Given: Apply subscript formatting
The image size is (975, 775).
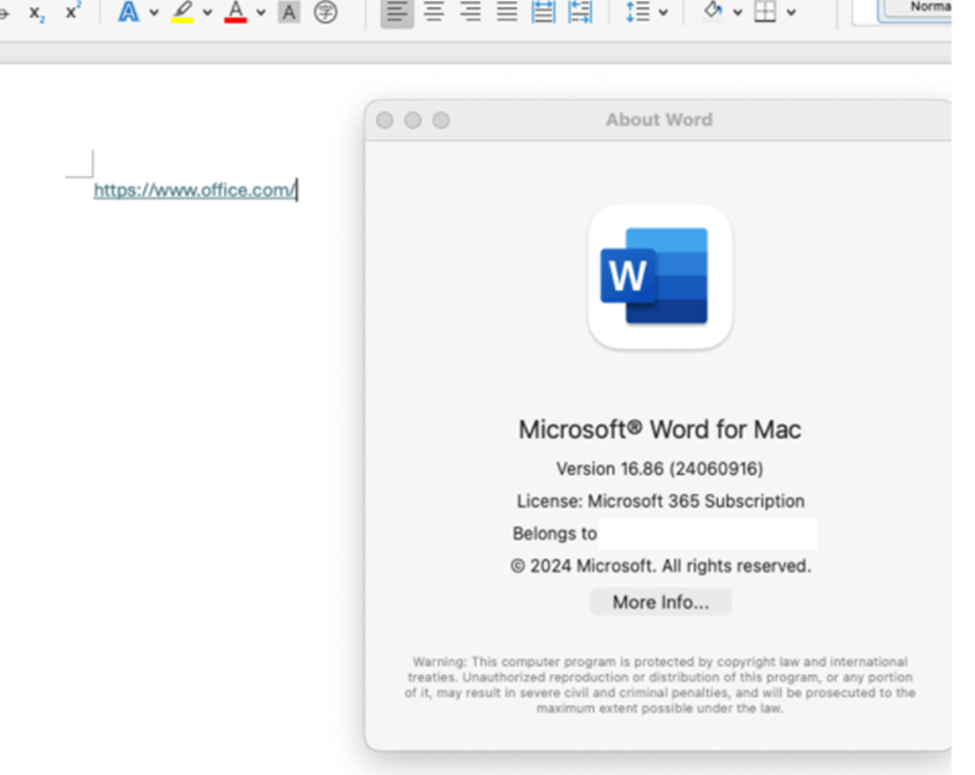Looking at the screenshot, I should (x=37, y=12).
